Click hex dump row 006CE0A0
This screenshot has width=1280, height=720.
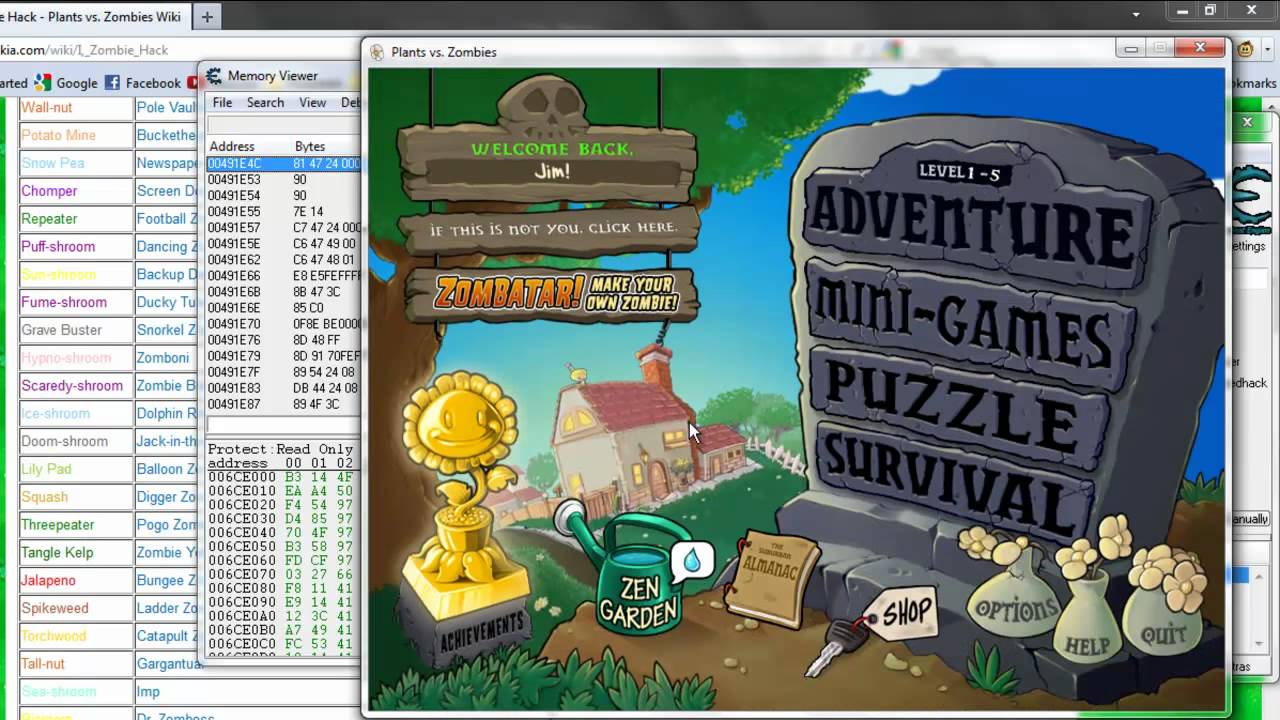pyautogui.click(x=283, y=616)
